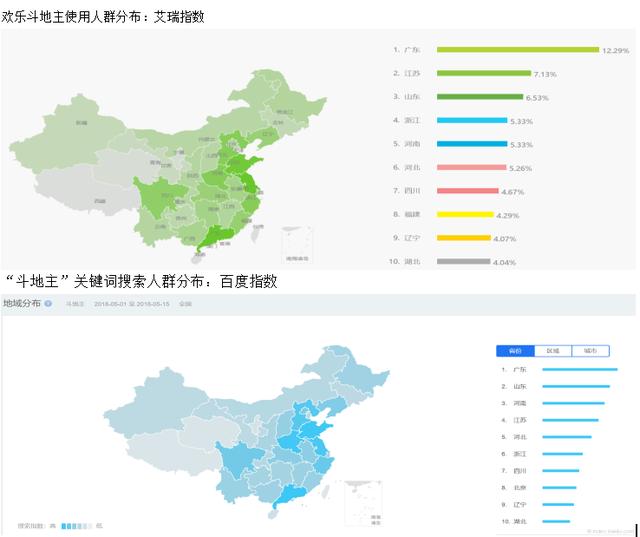Click iResearch list label 8. 福建
The image size is (640, 537).
(407, 214)
